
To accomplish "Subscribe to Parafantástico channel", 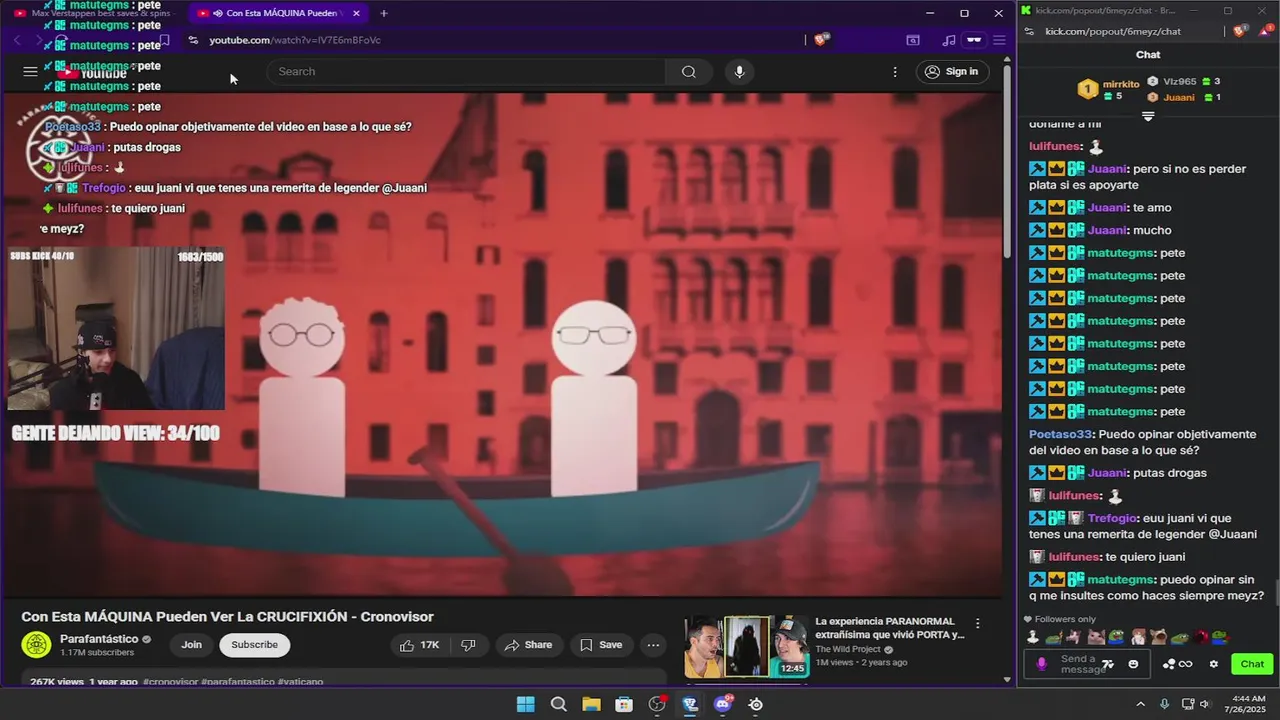I will coord(255,645).
